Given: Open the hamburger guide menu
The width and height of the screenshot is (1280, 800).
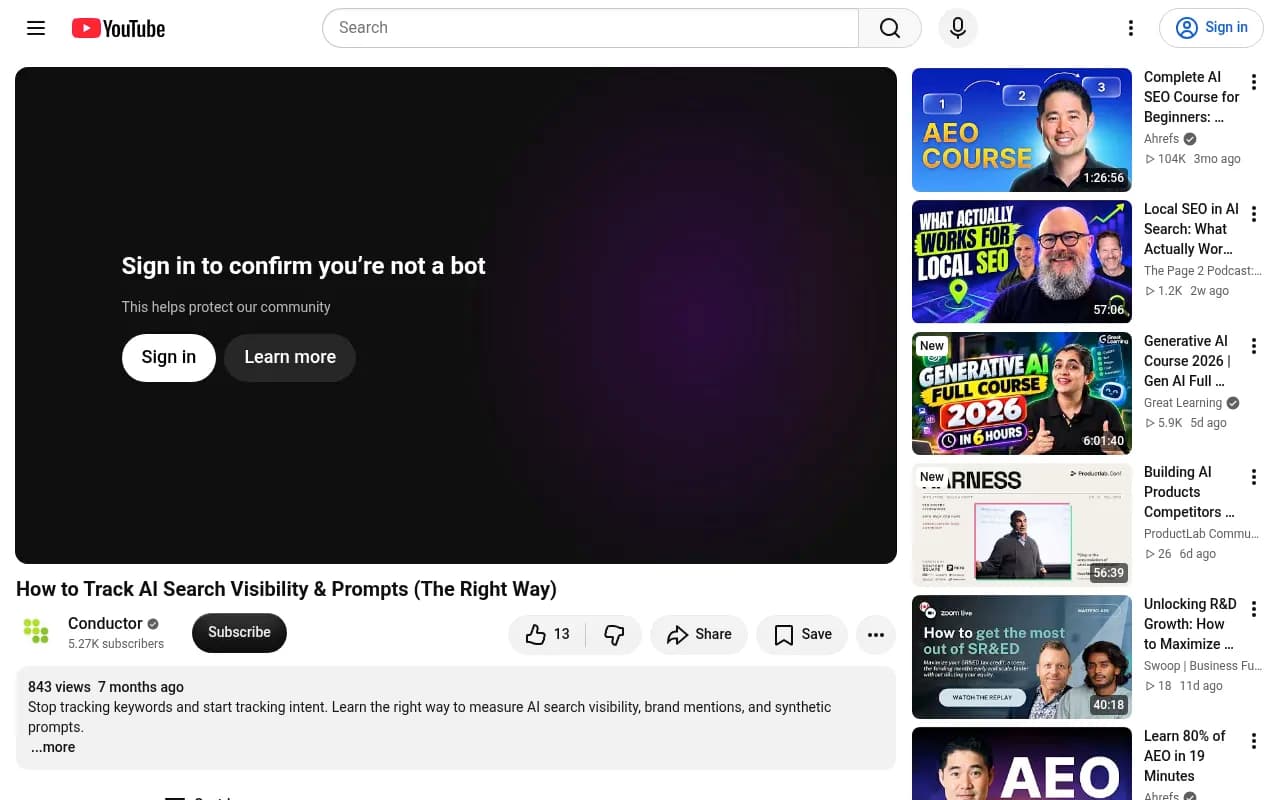Looking at the screenshot, I should [x=36, y=28].
